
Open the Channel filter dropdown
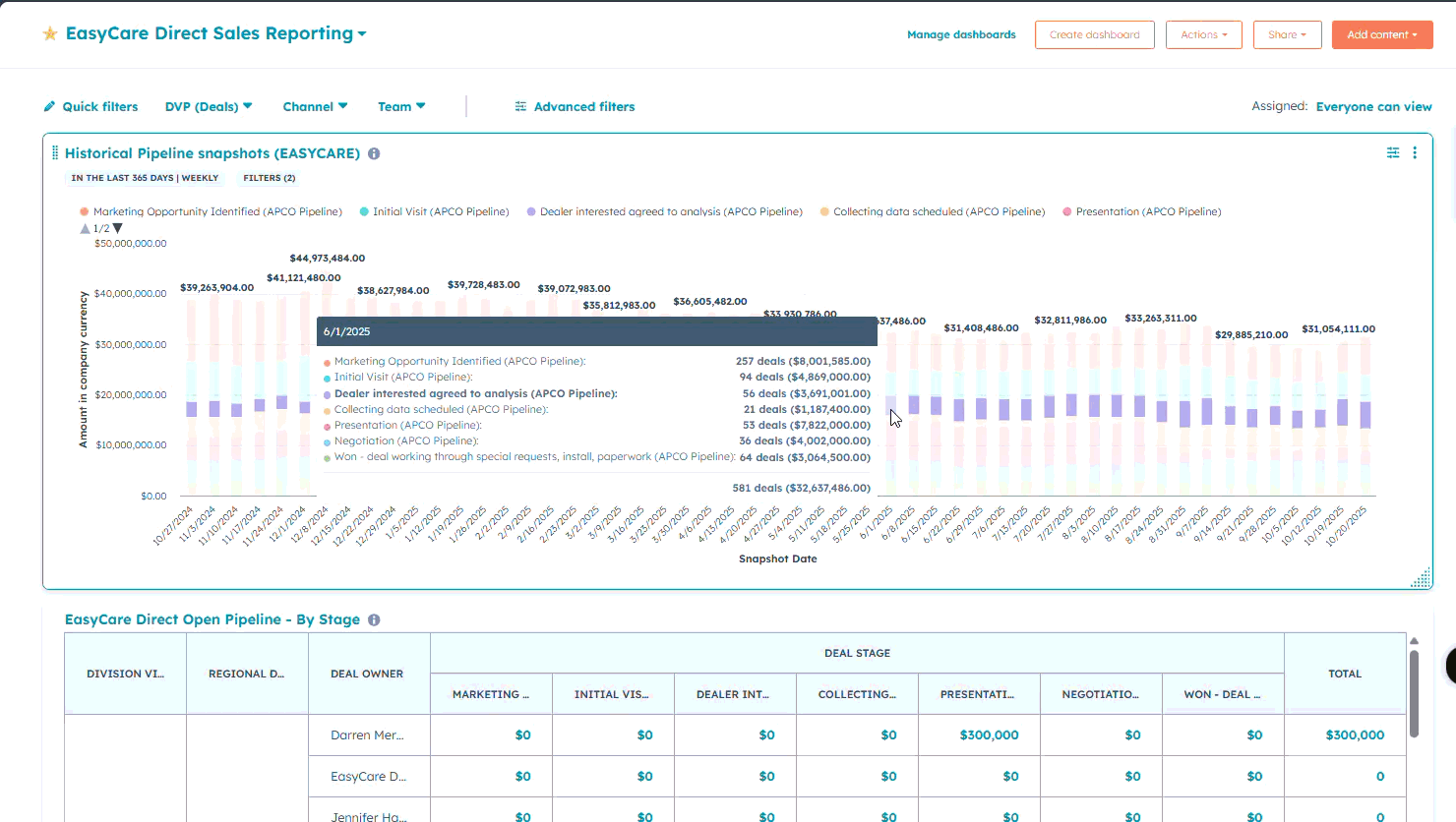click(x=315, y=106)
